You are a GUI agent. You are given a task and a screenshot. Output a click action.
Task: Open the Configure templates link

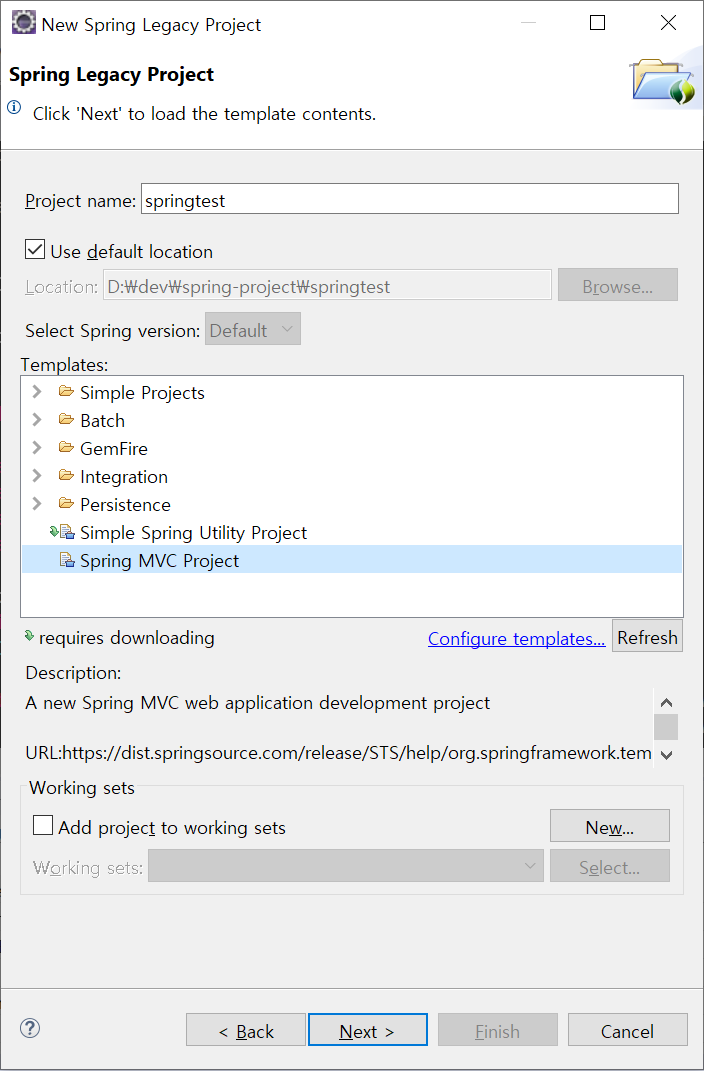pos(516,638)
